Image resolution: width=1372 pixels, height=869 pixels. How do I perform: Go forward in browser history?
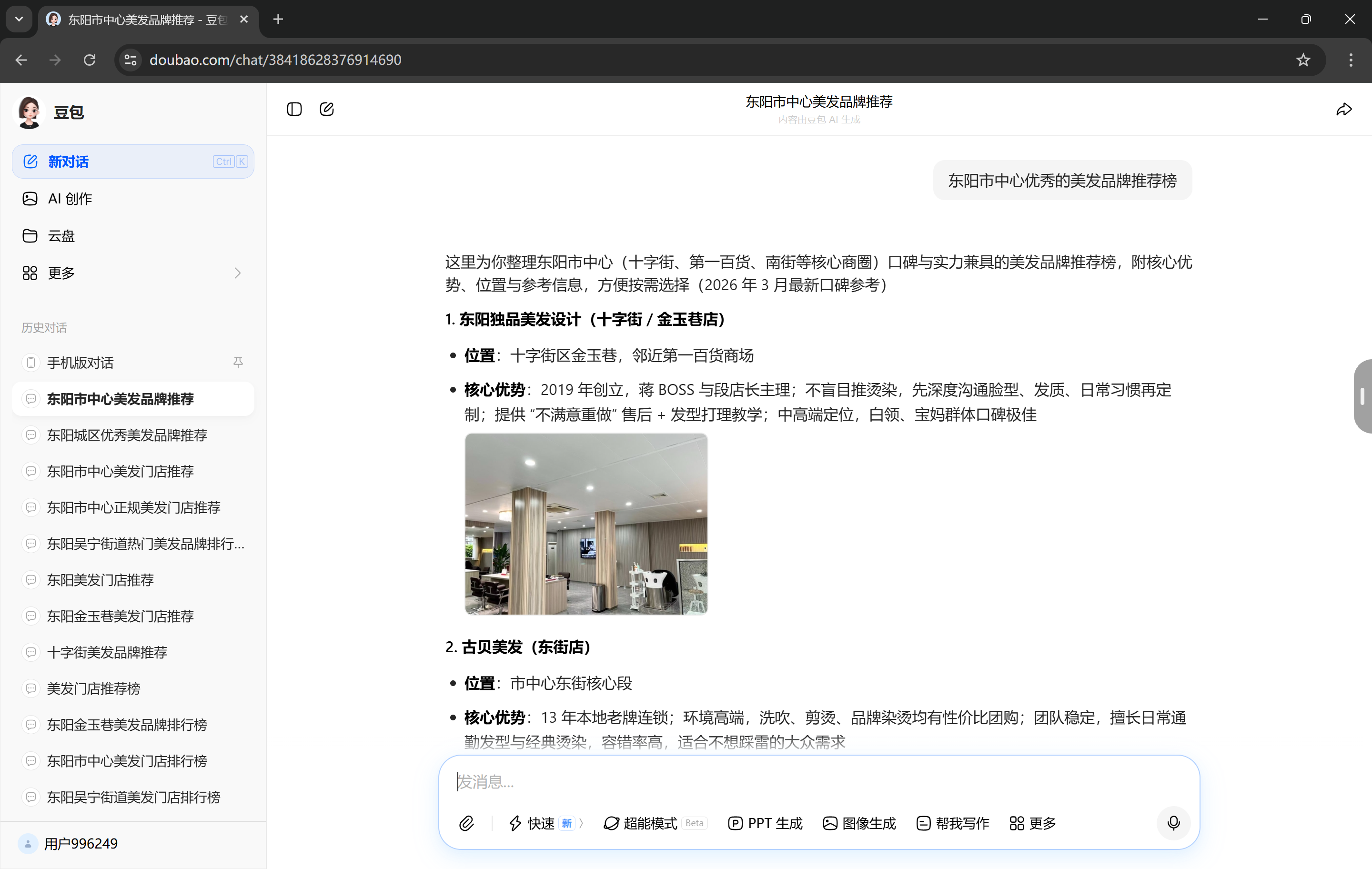55,60
